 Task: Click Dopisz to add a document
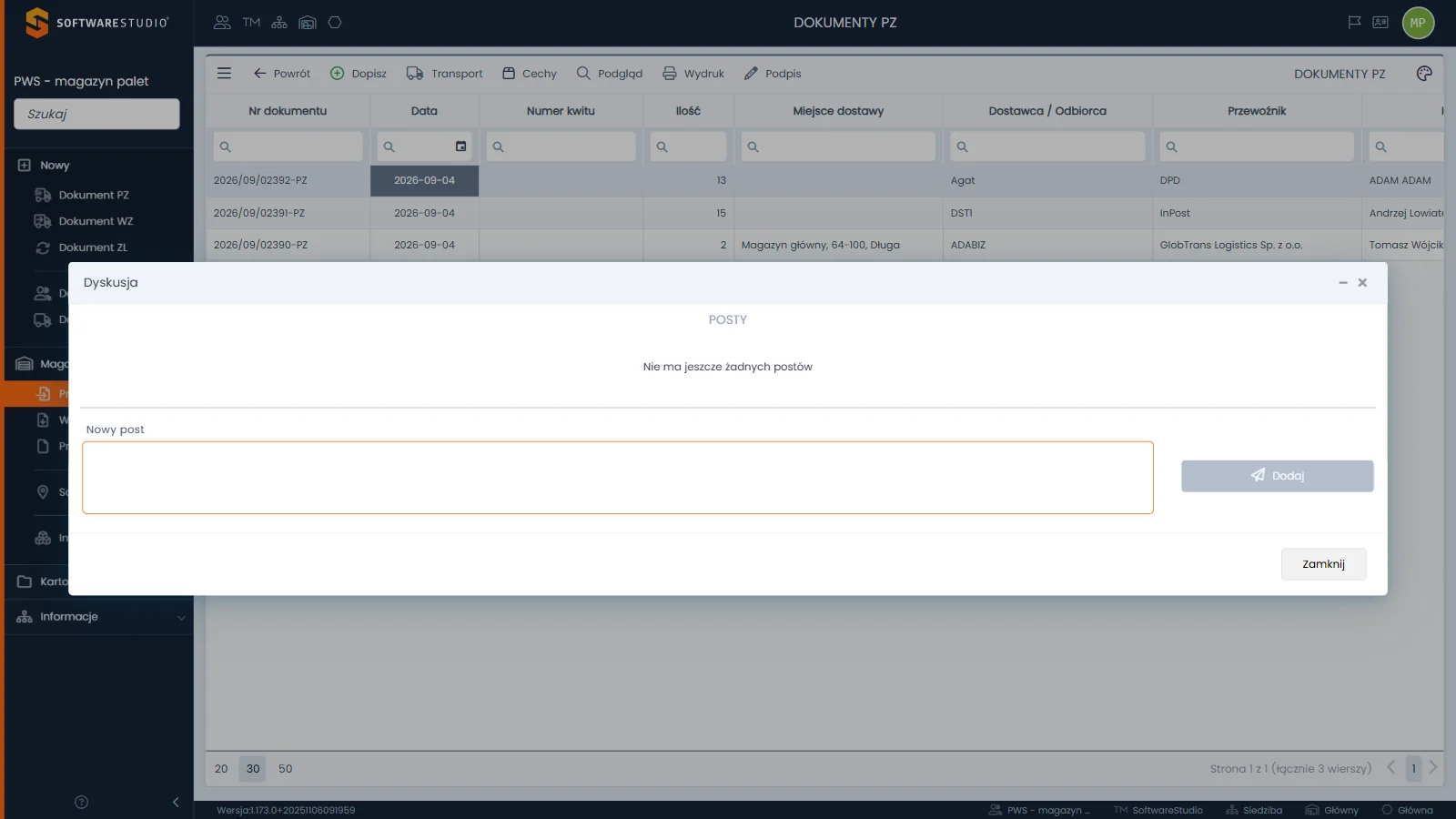tap(358, 74)
